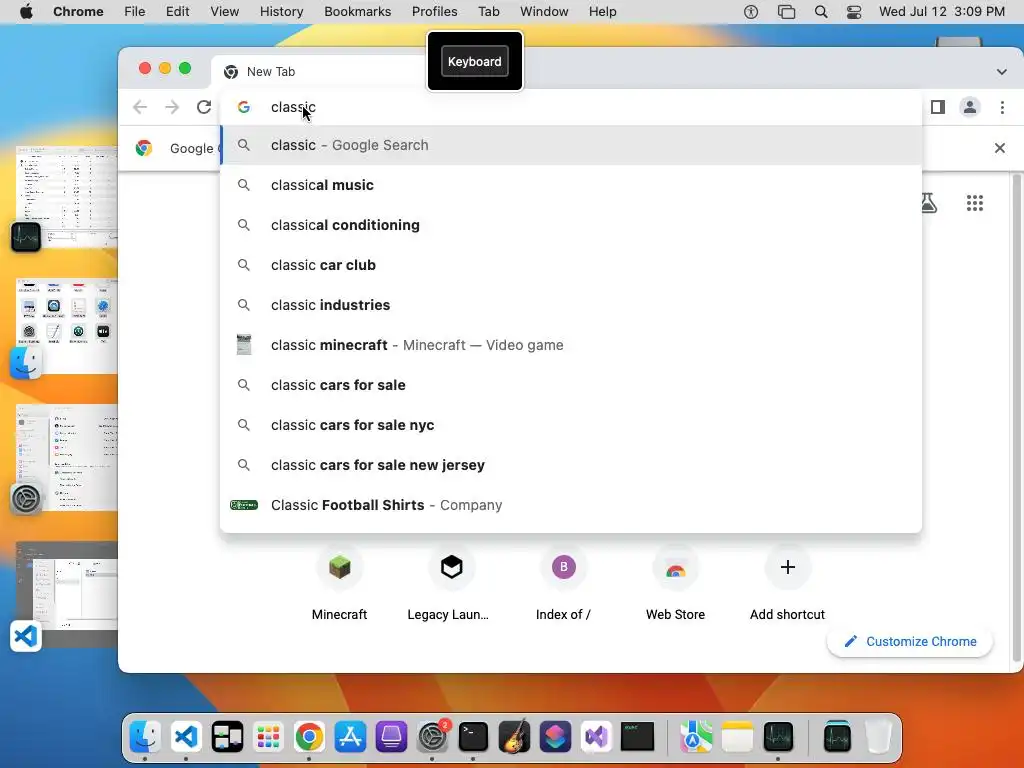Open Finder from the Dock
Screen dimensions: 1024x768
click(145, 737)
